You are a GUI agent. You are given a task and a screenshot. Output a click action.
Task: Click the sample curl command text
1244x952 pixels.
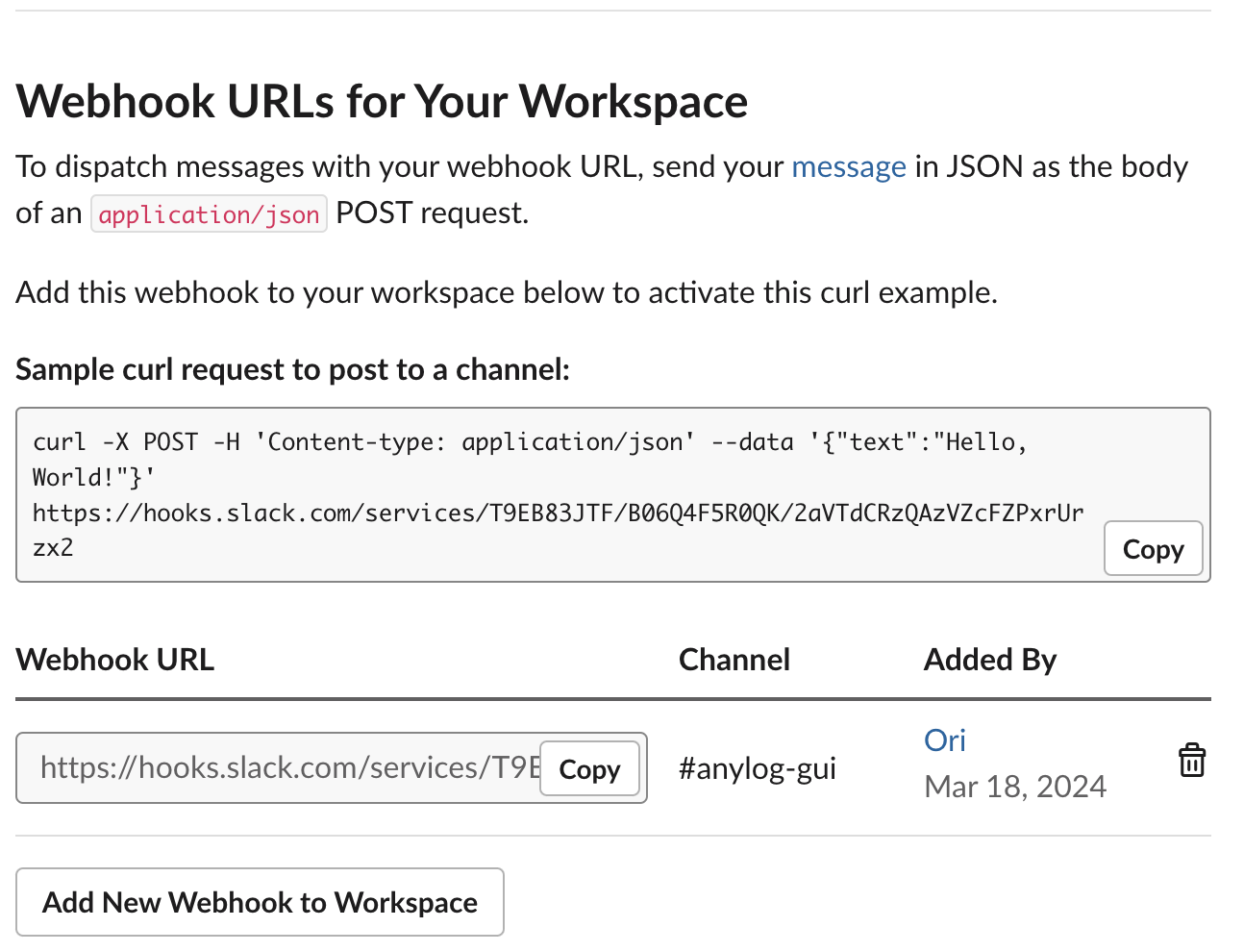tap(558, 494)
